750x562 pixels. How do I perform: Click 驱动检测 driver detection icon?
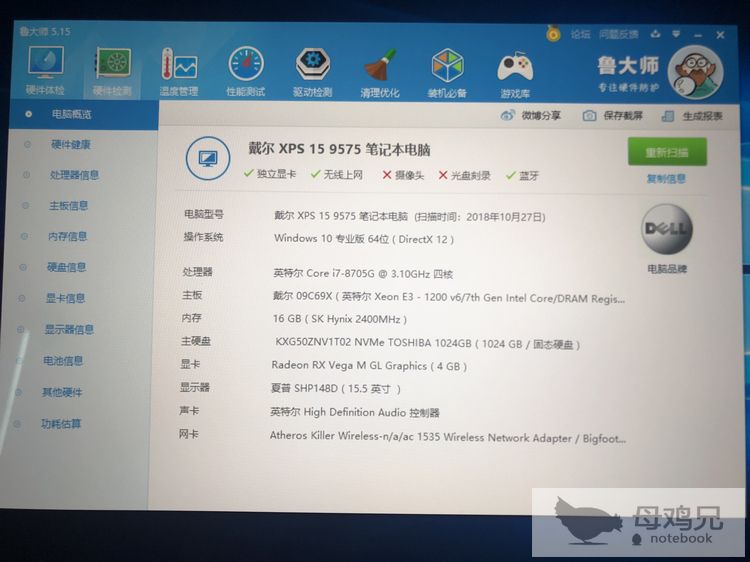click(x=312, y=71)
